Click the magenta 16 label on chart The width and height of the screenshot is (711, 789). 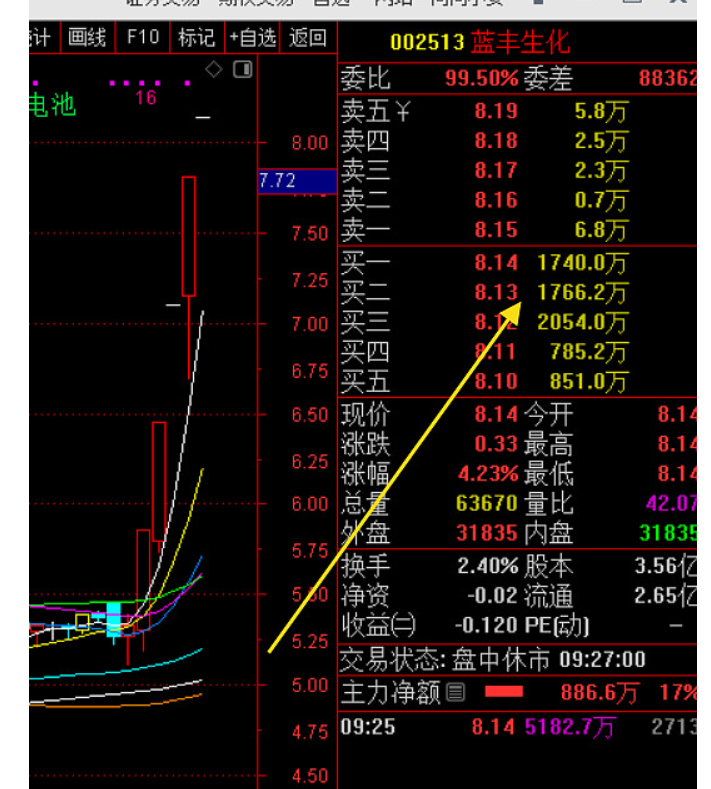click(146, 98)
